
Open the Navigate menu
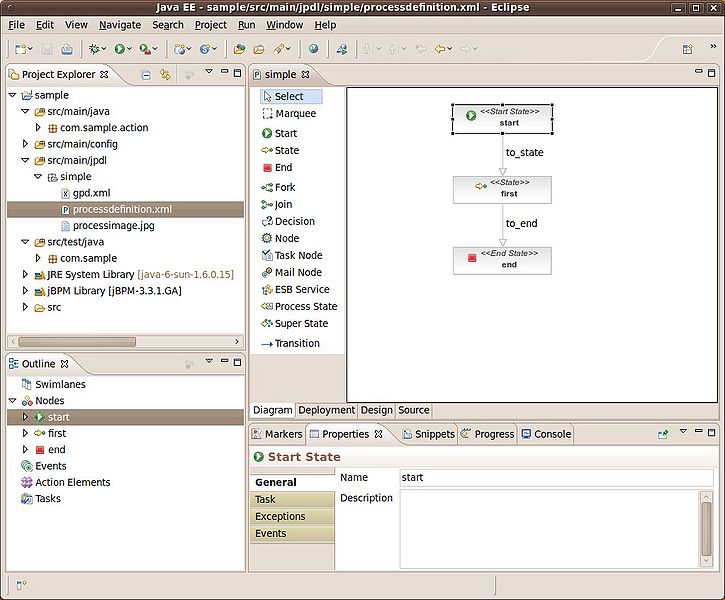(120, 25)
